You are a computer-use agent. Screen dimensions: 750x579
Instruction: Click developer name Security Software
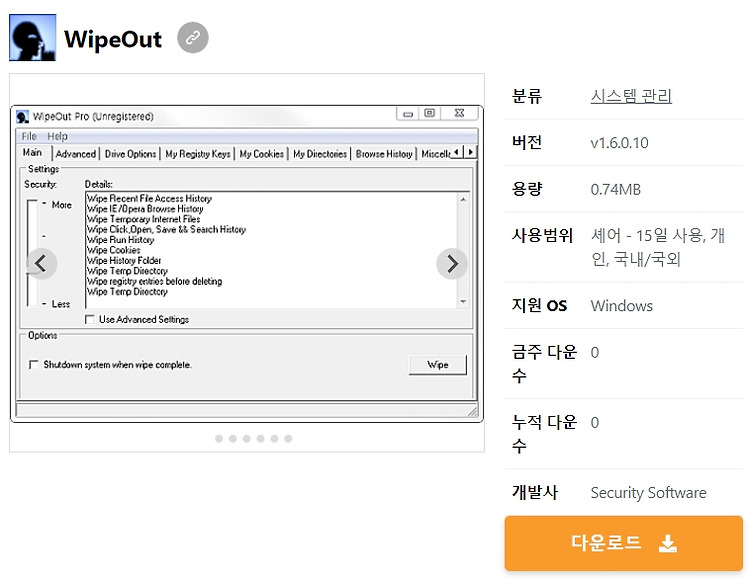coord(649,493)
